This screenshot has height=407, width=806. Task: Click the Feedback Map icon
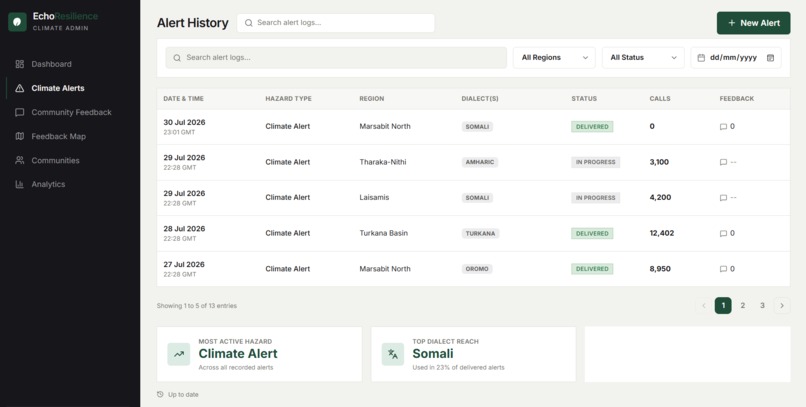(20, 137)
